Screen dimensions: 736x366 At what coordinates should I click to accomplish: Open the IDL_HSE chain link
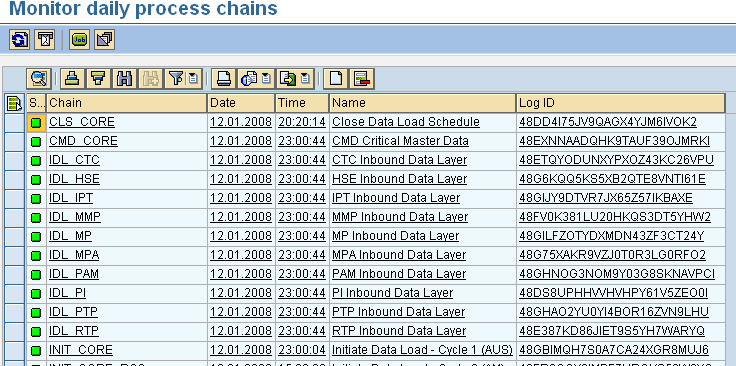[74, 179]
